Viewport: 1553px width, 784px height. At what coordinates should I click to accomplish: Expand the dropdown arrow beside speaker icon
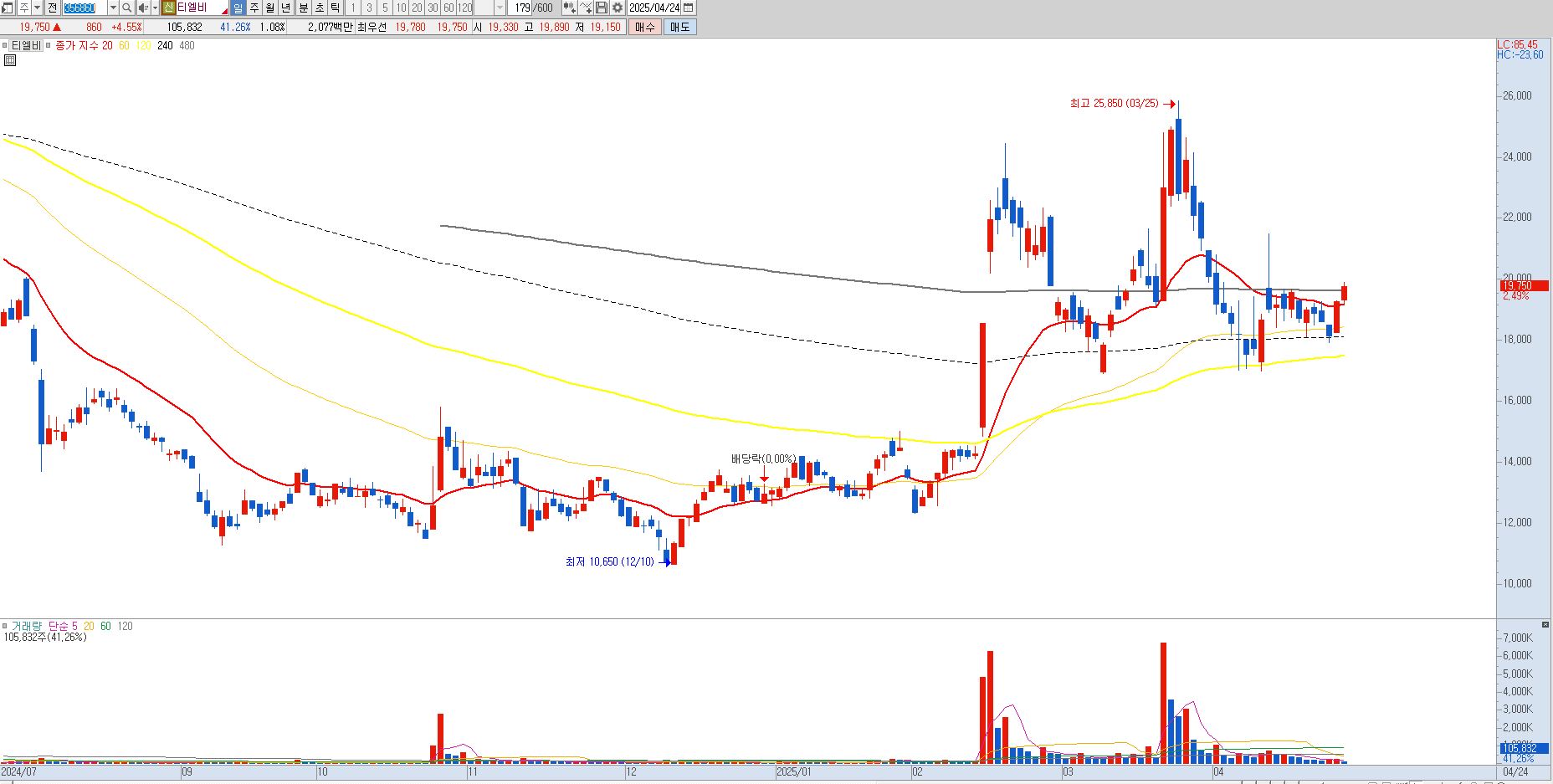pyautogui.click(x=155, y=8)
